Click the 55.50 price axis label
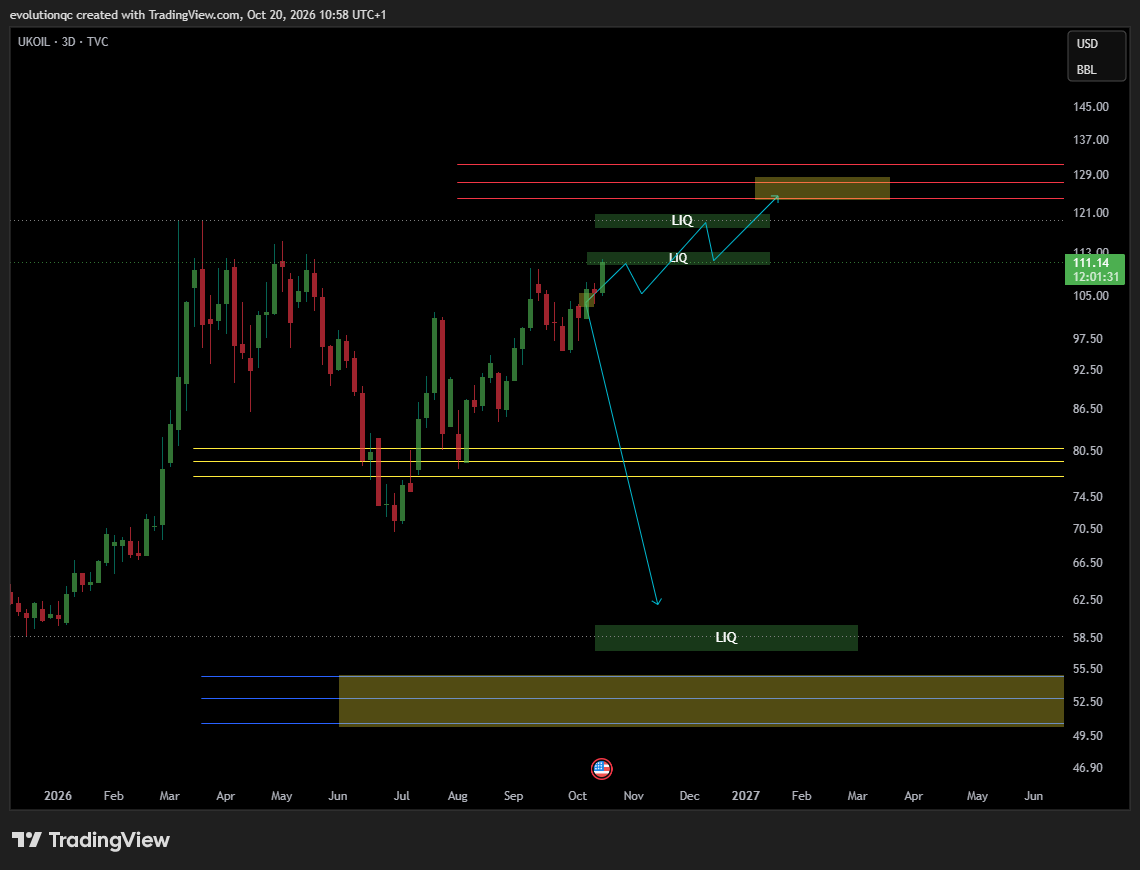1140x870 pixels. tap(1088, 669)
